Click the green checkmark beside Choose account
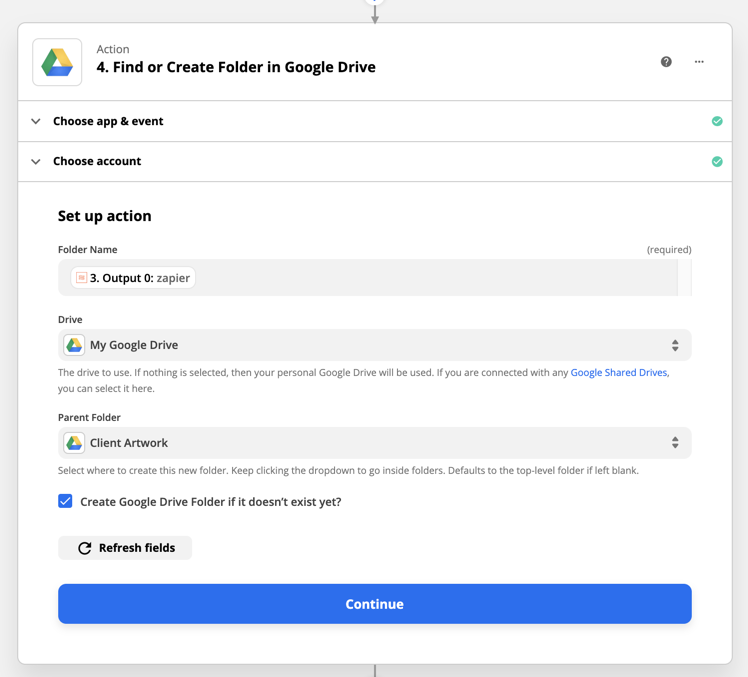748x677 pixels. click(x=717, y=162)
